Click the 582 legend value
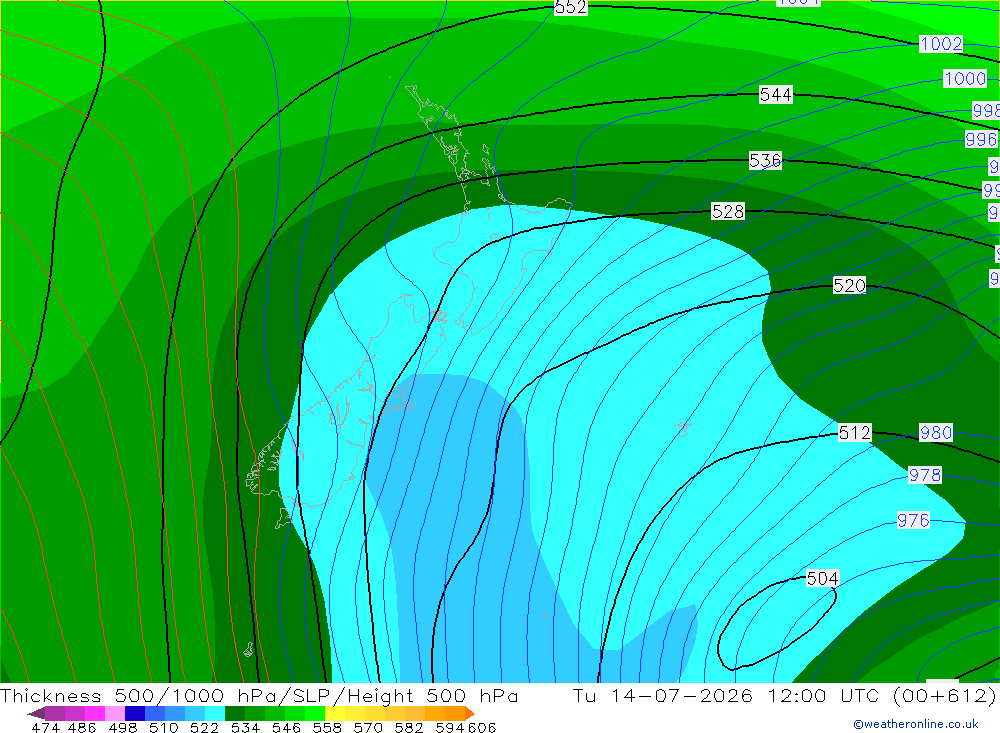This screenshot has height=733, width=1000. (409, 727)
